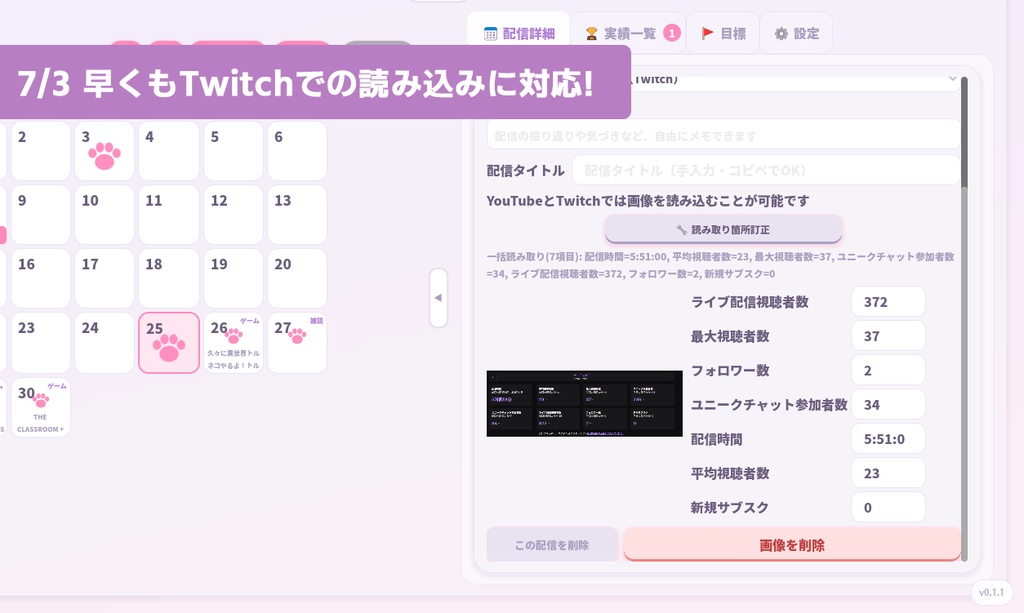The image size is (1024, 613).
Task: Click THE CLASSROOM+ title on day 30
Action: click(40, 423)
